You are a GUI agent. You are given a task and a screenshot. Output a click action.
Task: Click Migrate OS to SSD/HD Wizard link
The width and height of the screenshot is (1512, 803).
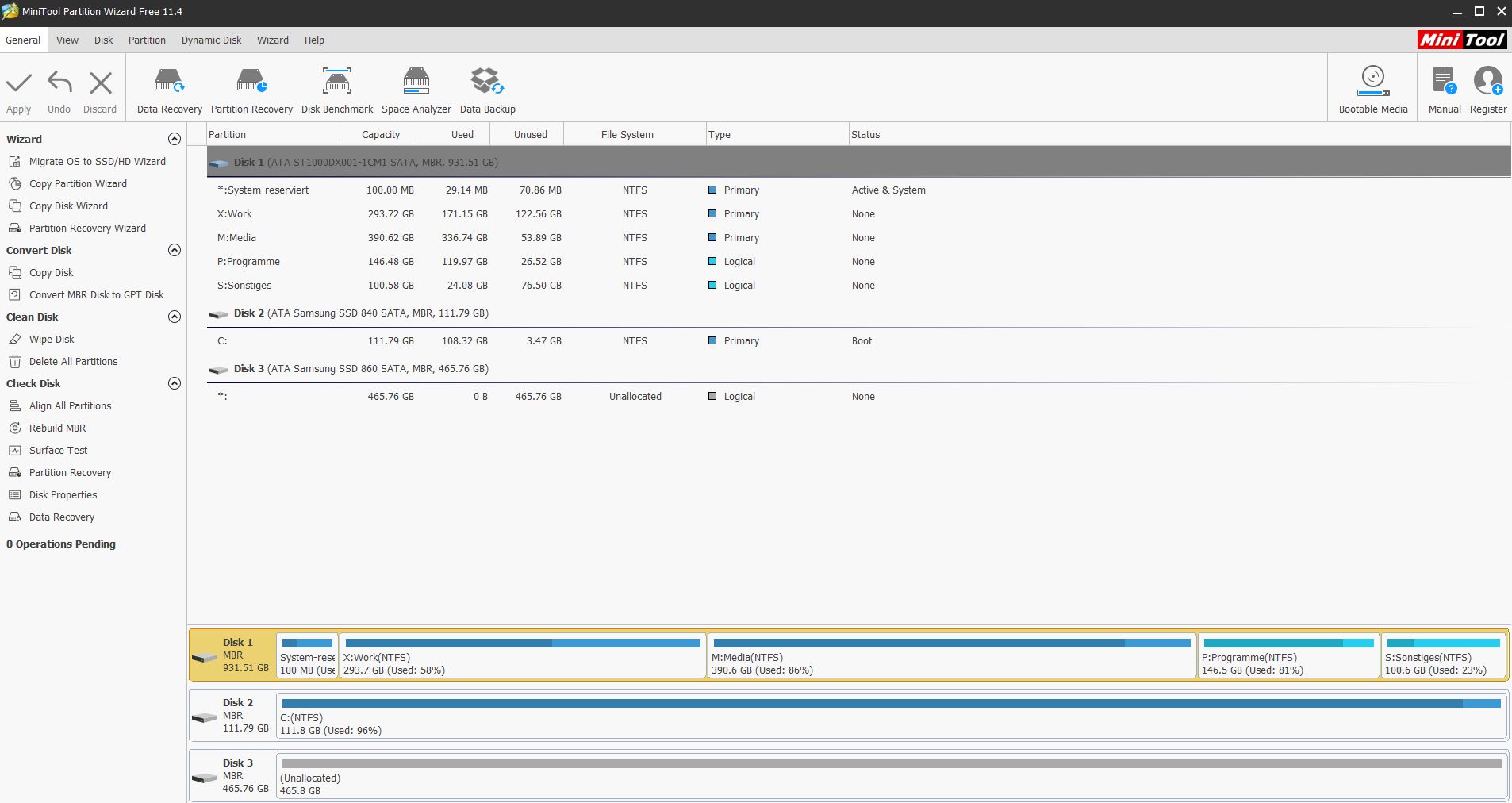[98, 161]
